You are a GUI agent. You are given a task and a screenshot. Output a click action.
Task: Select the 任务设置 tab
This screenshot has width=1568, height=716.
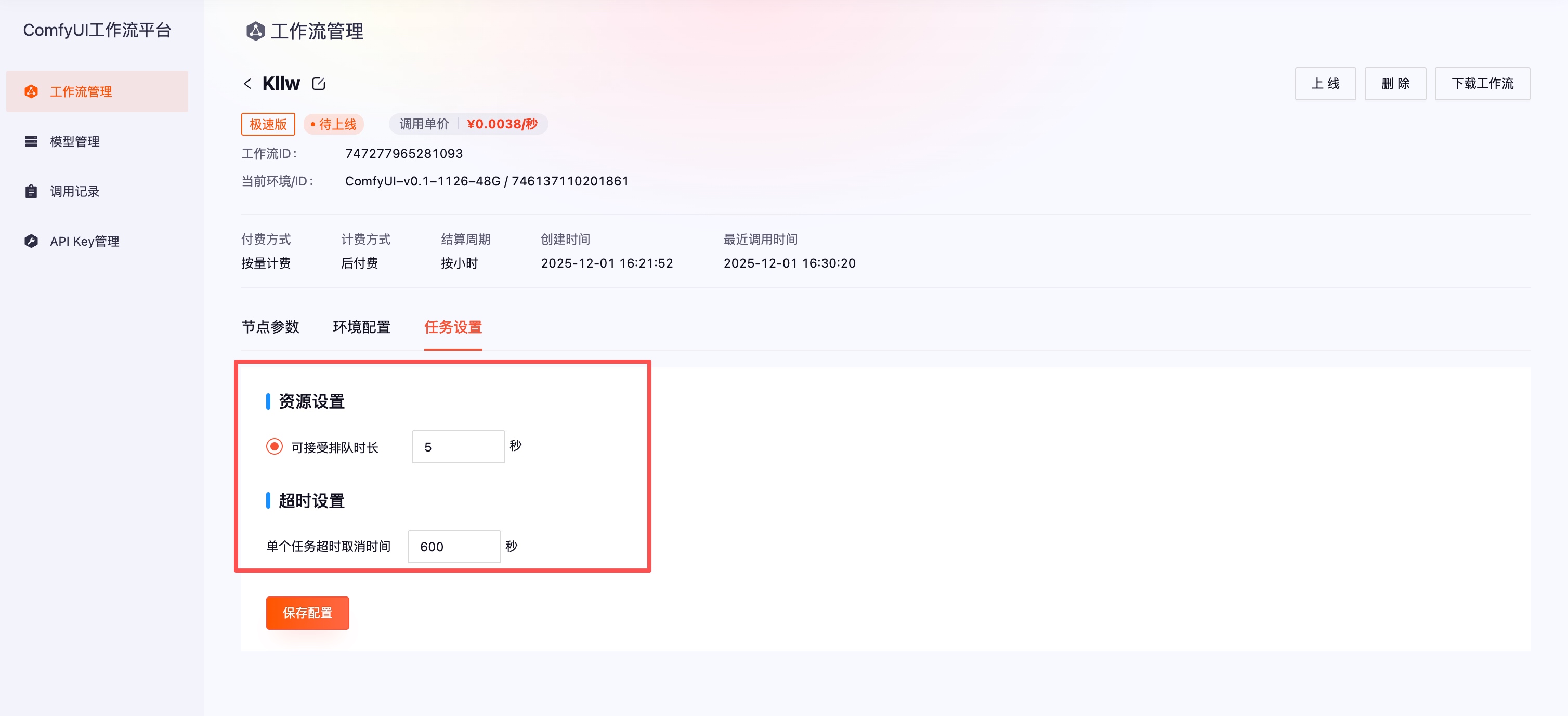[x=453, y=327]
